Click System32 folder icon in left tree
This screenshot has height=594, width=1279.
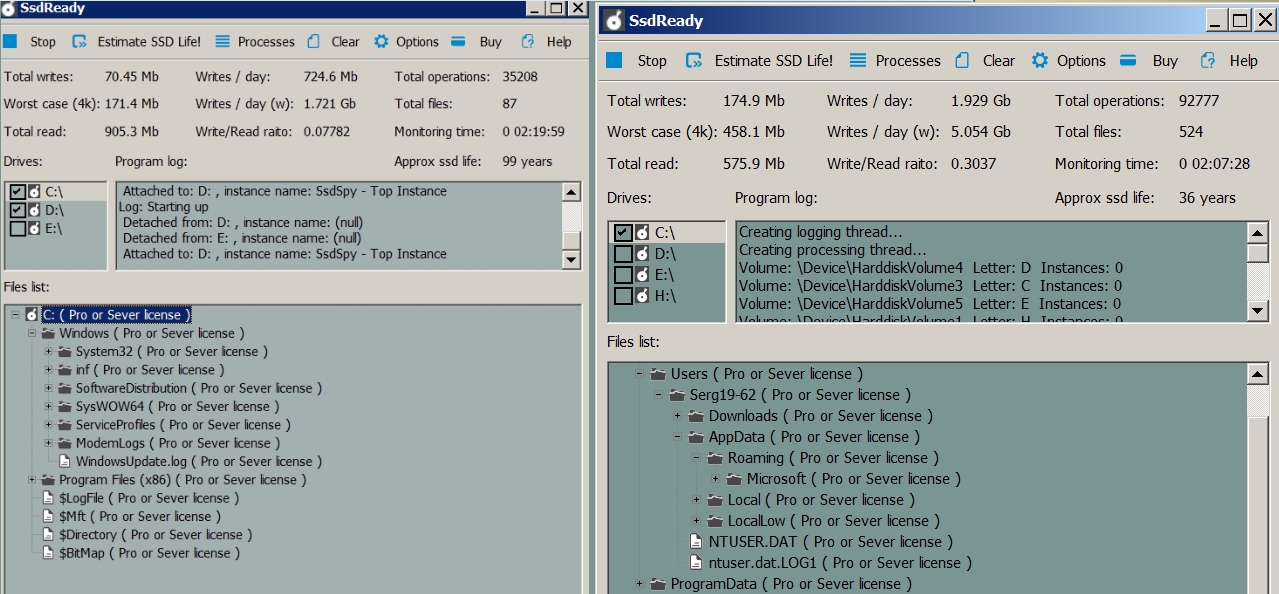point(65,352)
